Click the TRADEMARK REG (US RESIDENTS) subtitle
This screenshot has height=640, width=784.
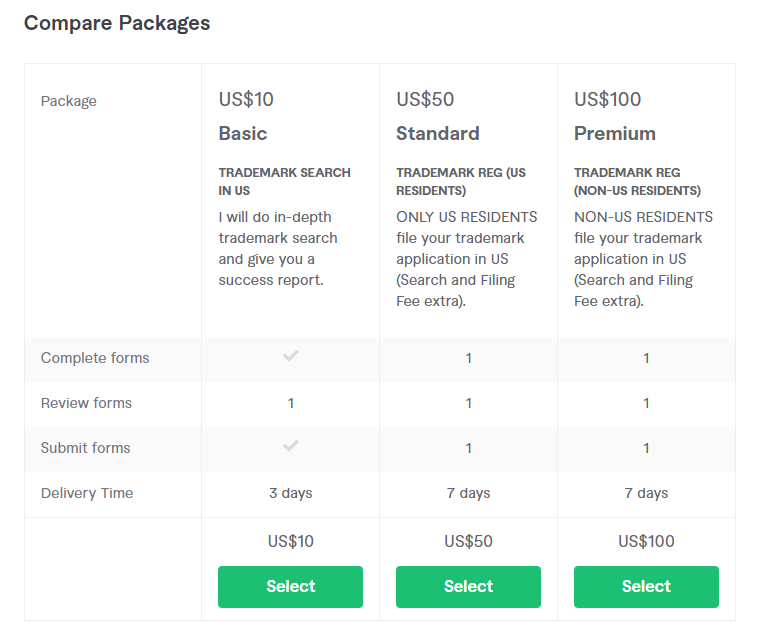point(460,181)
